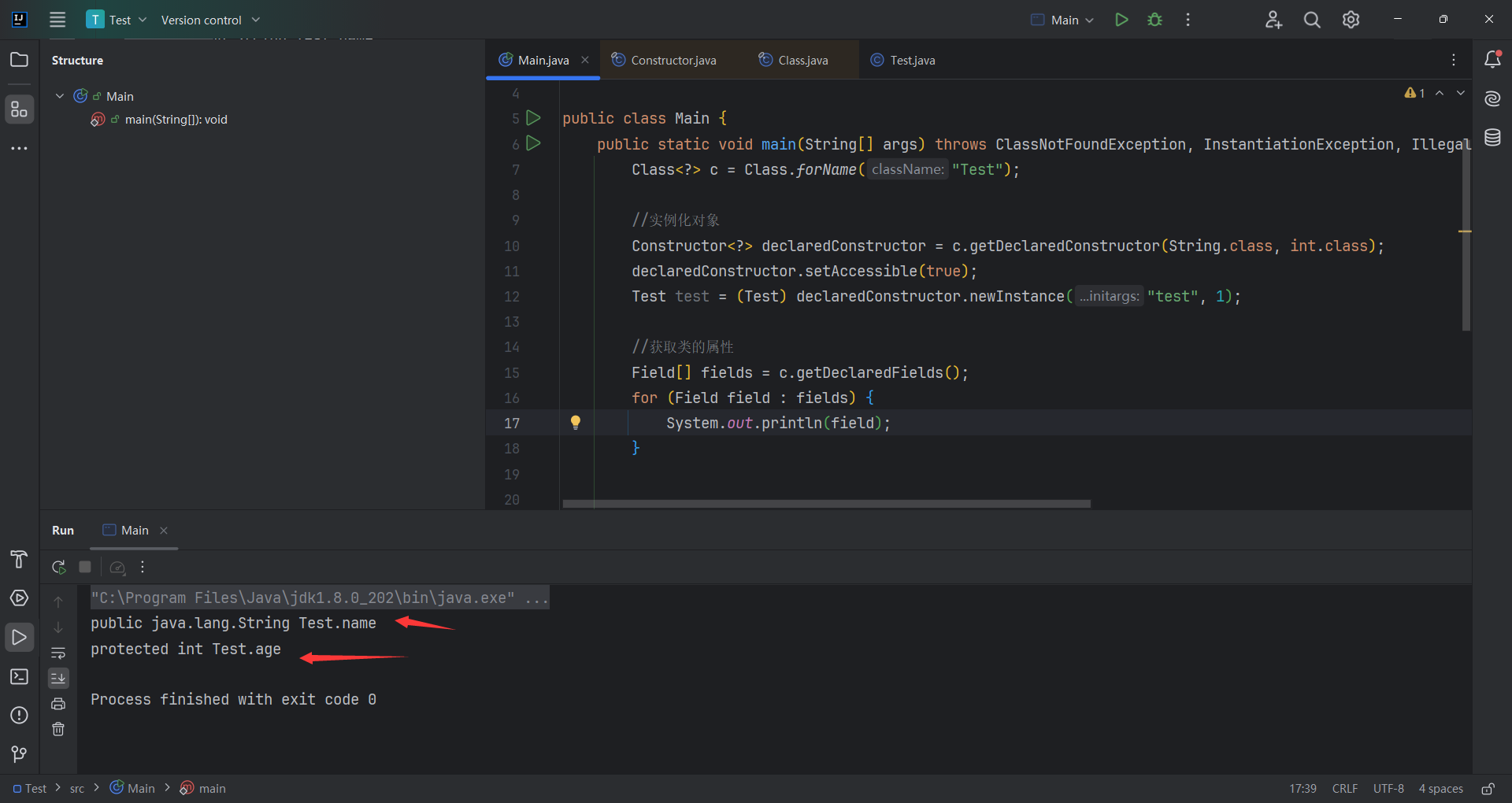This screenshot has height=803, width=1512.
Task: Click the editor vertical scrollbar
Action: coord(1466,236)
